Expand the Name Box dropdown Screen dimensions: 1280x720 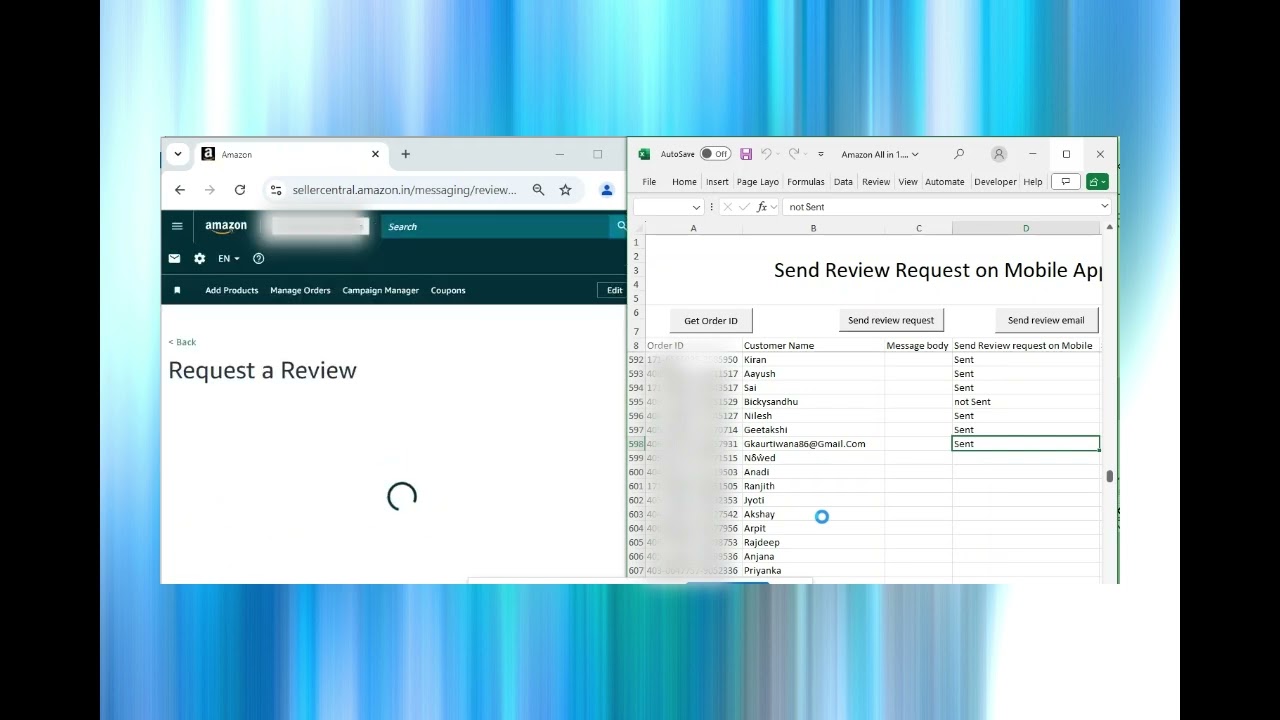tap(696, 207)
